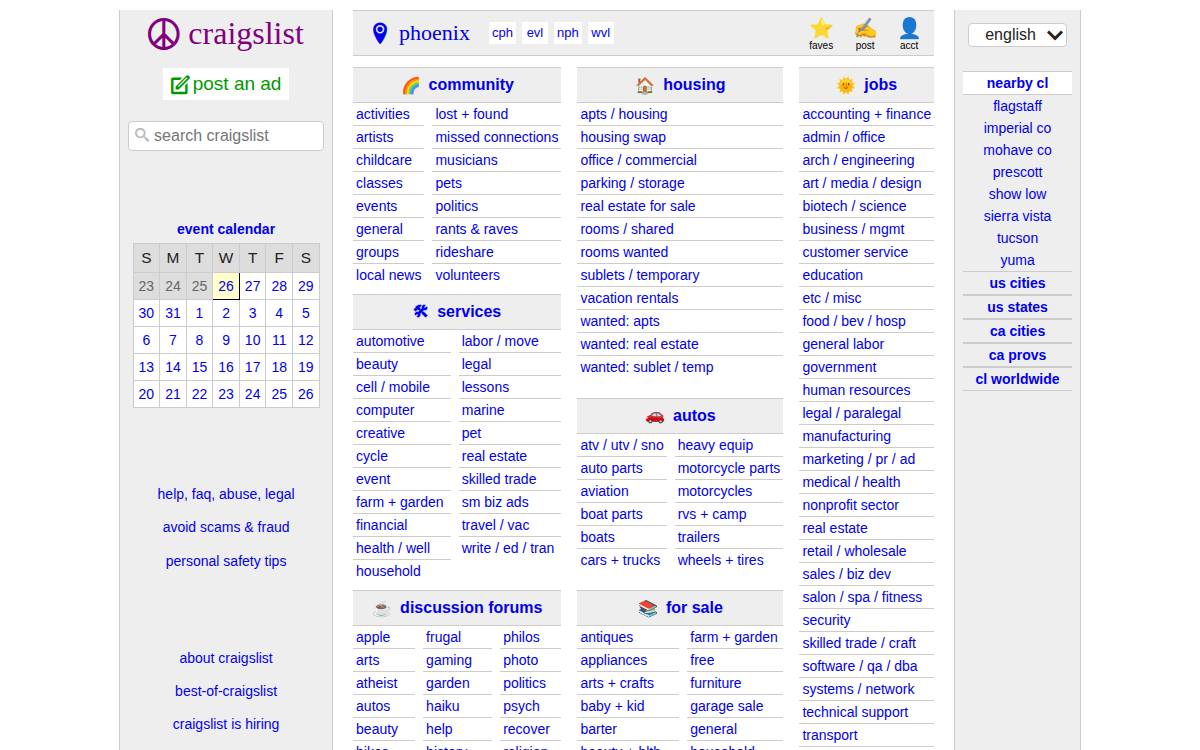Open the skilled trade services link

click(x=499, y=479)
